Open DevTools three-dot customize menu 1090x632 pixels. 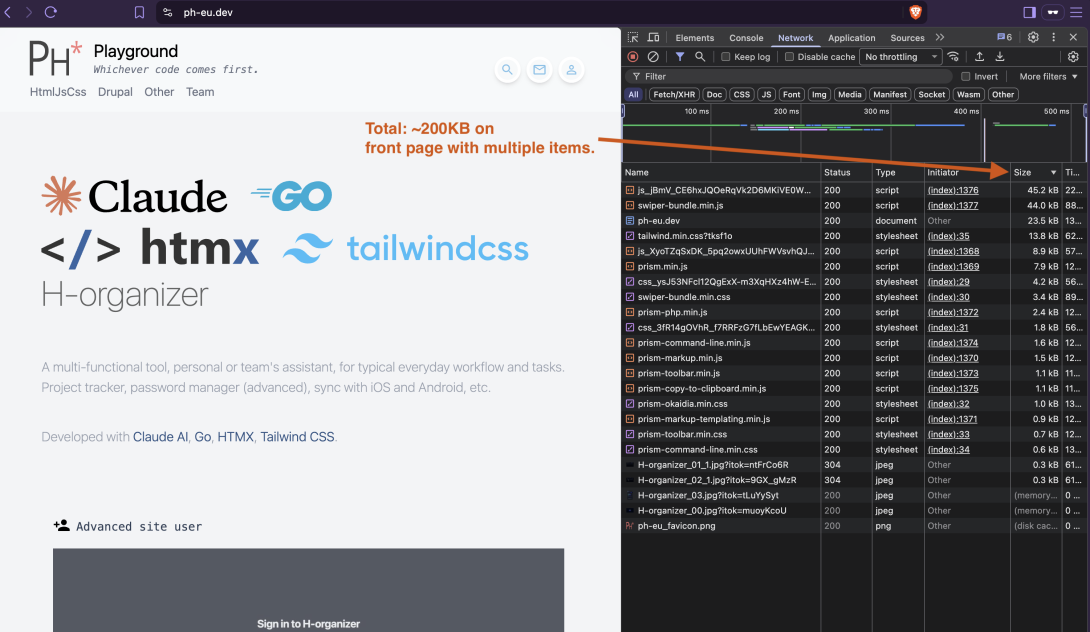[1053, 38]
